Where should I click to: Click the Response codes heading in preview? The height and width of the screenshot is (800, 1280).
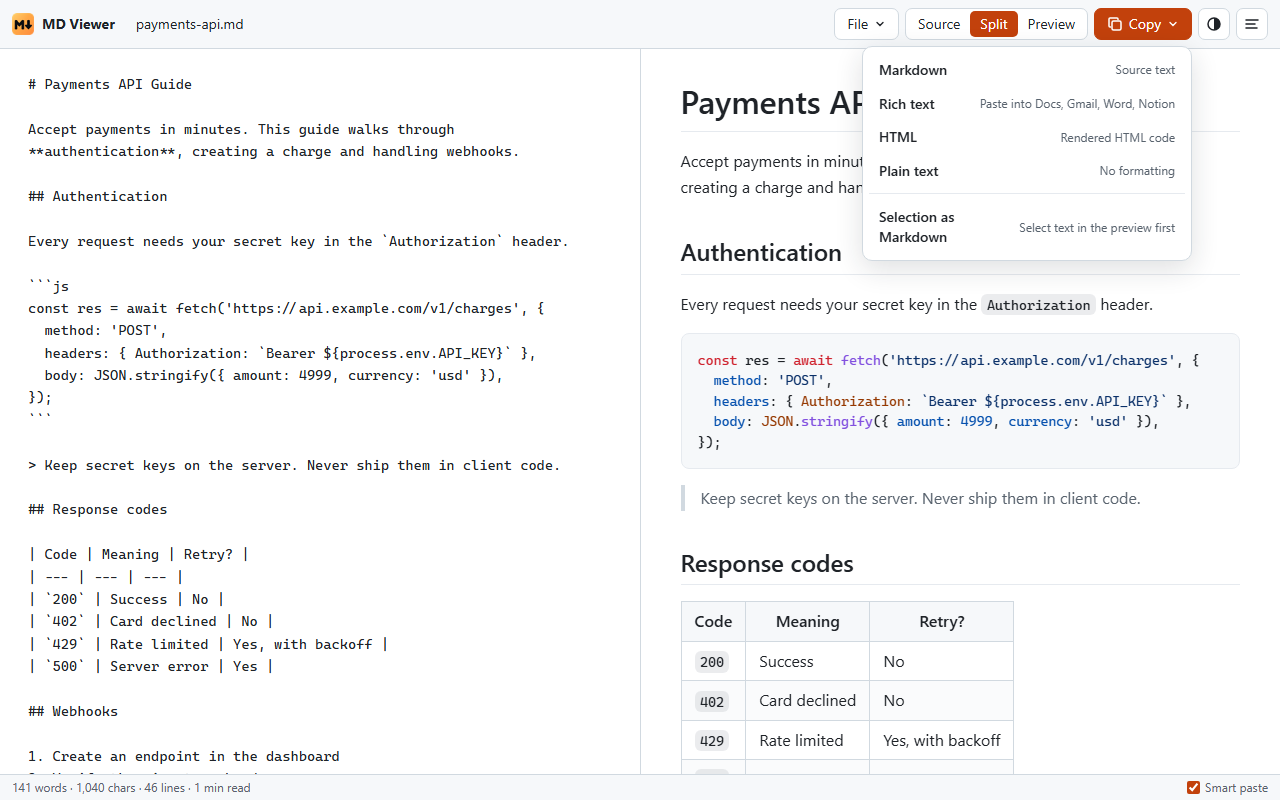(x=767, y=564)
